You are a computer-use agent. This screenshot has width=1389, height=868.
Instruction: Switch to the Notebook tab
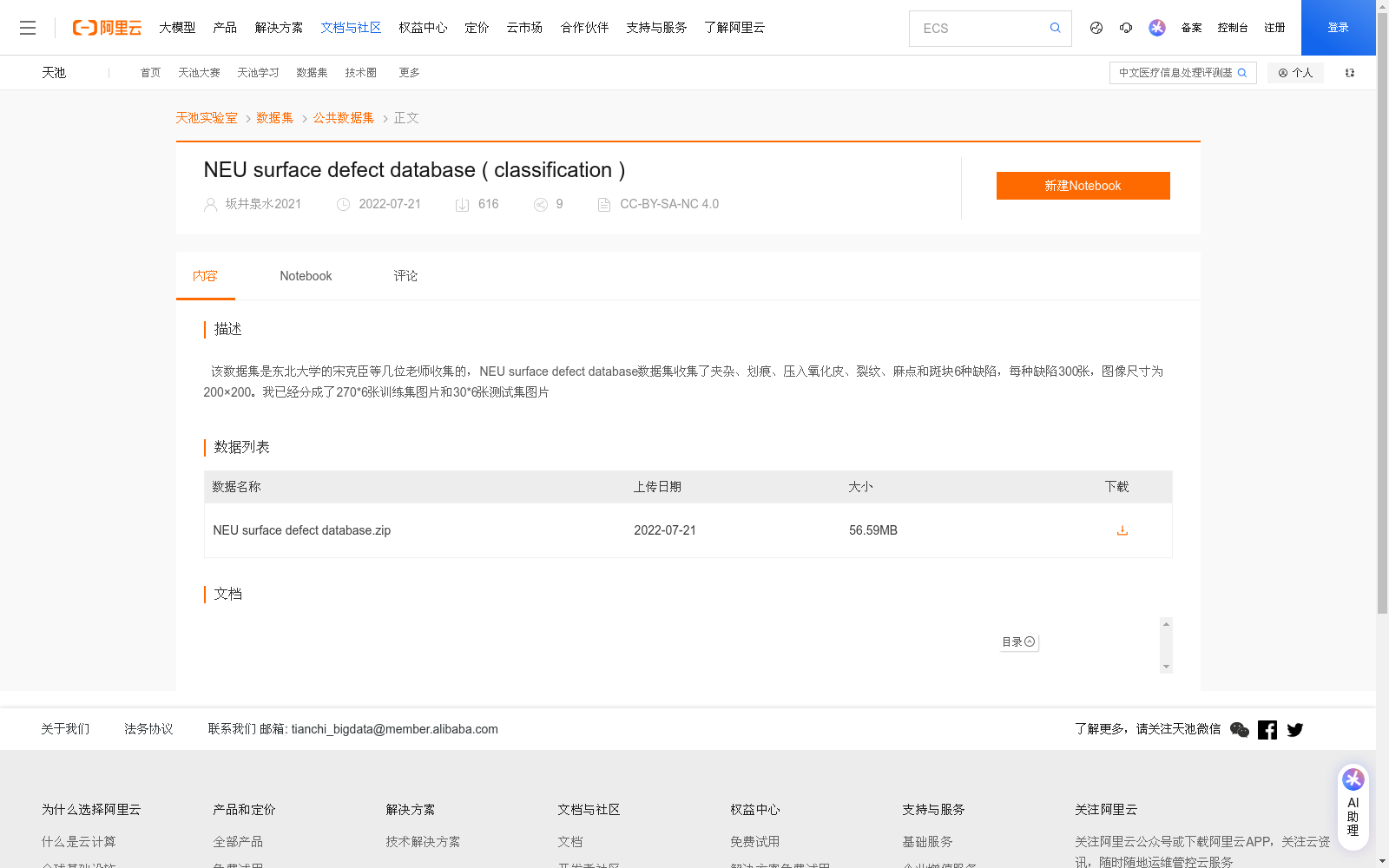(x=306, y=276)
